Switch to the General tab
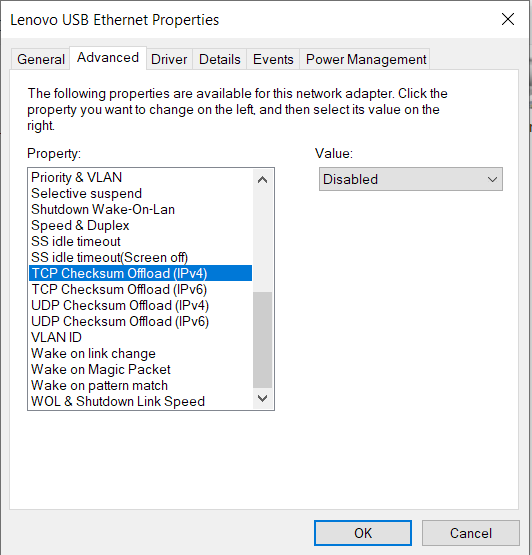 coord(41,59)
